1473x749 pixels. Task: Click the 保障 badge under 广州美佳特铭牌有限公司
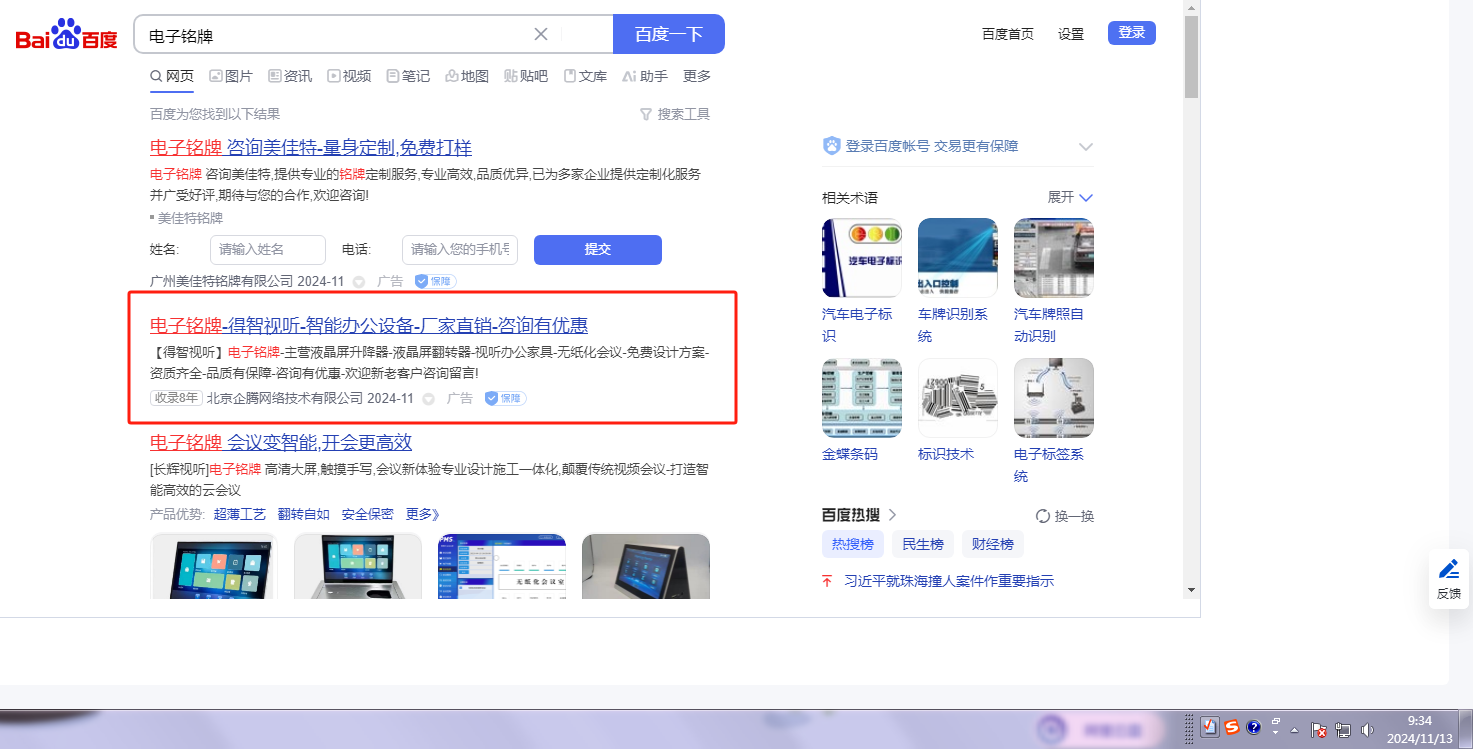436,282
